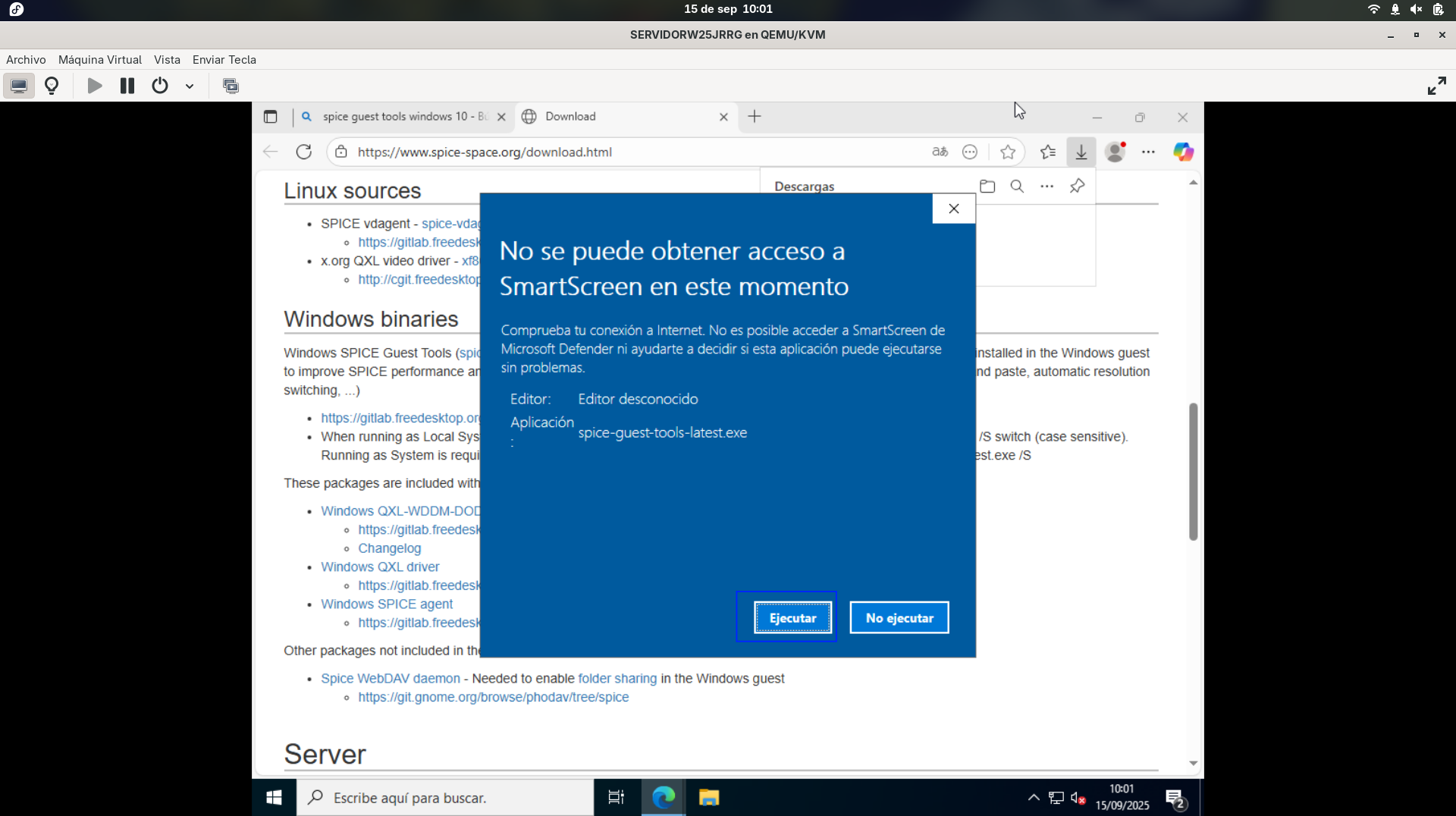Open the Enviar Tecla menu
The width and height of the screenshot is (1456, 816).
tap(224, 60)
